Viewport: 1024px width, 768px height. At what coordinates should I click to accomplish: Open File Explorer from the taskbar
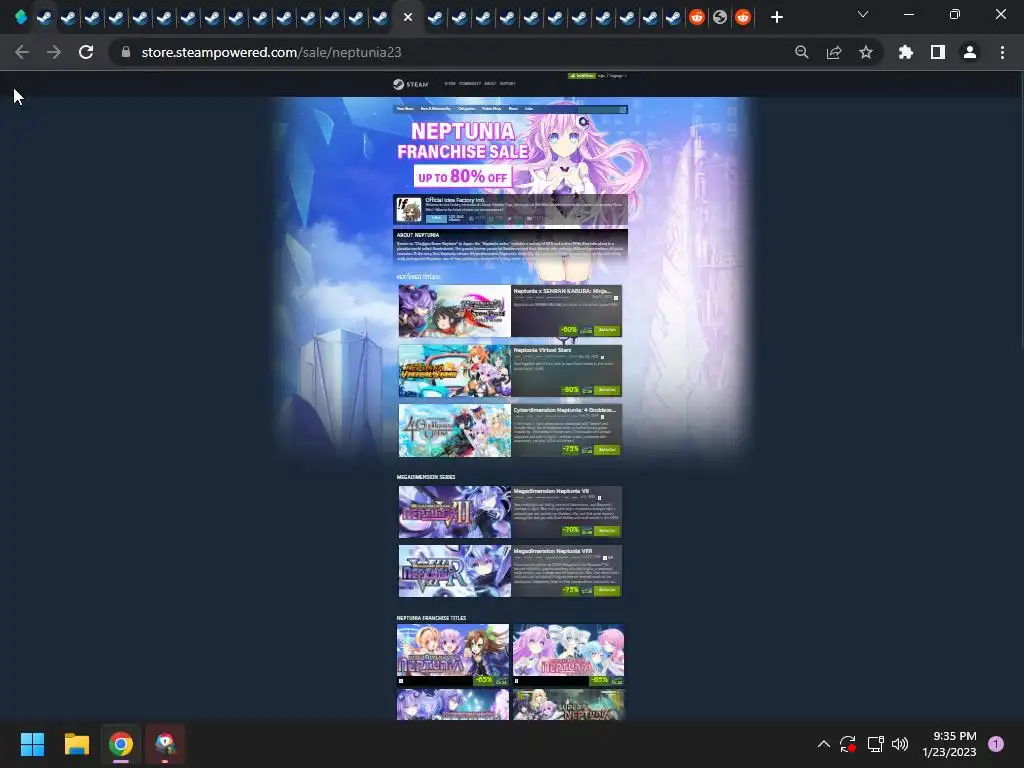(x=76, y=744)
